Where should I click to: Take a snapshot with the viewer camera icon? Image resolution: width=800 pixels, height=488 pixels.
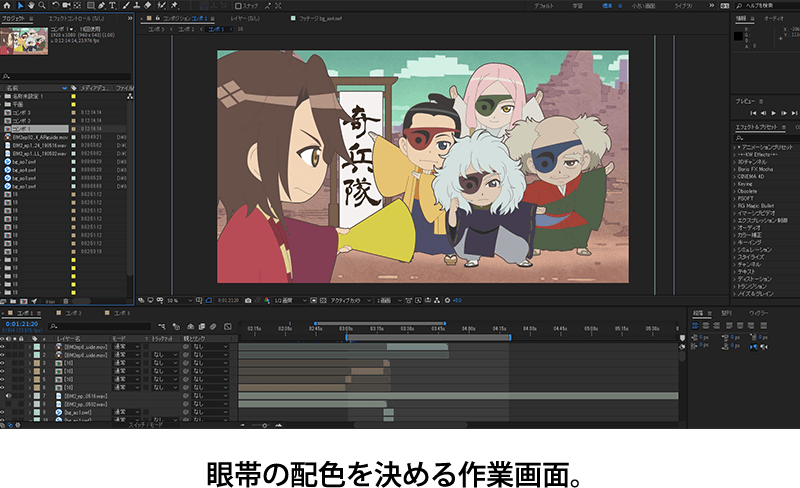[248, 300]
